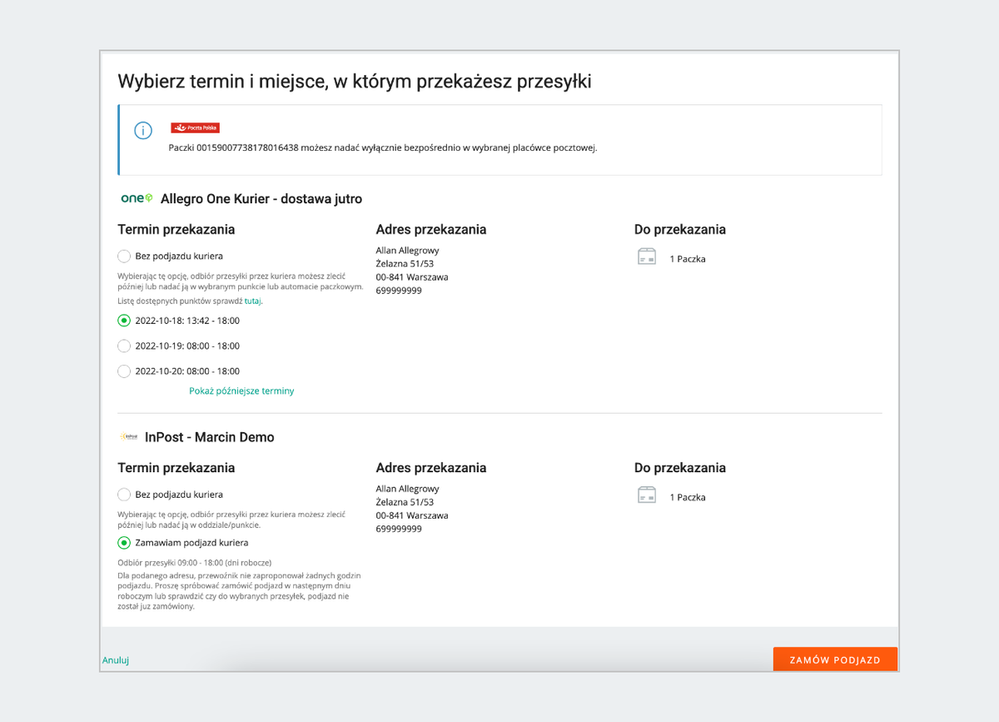Image resolution: width=999 pixels, height=722 pixels.
Task: Select 'Bez podjazdu kuriera' for Allegro One
Action: (124, 255)
